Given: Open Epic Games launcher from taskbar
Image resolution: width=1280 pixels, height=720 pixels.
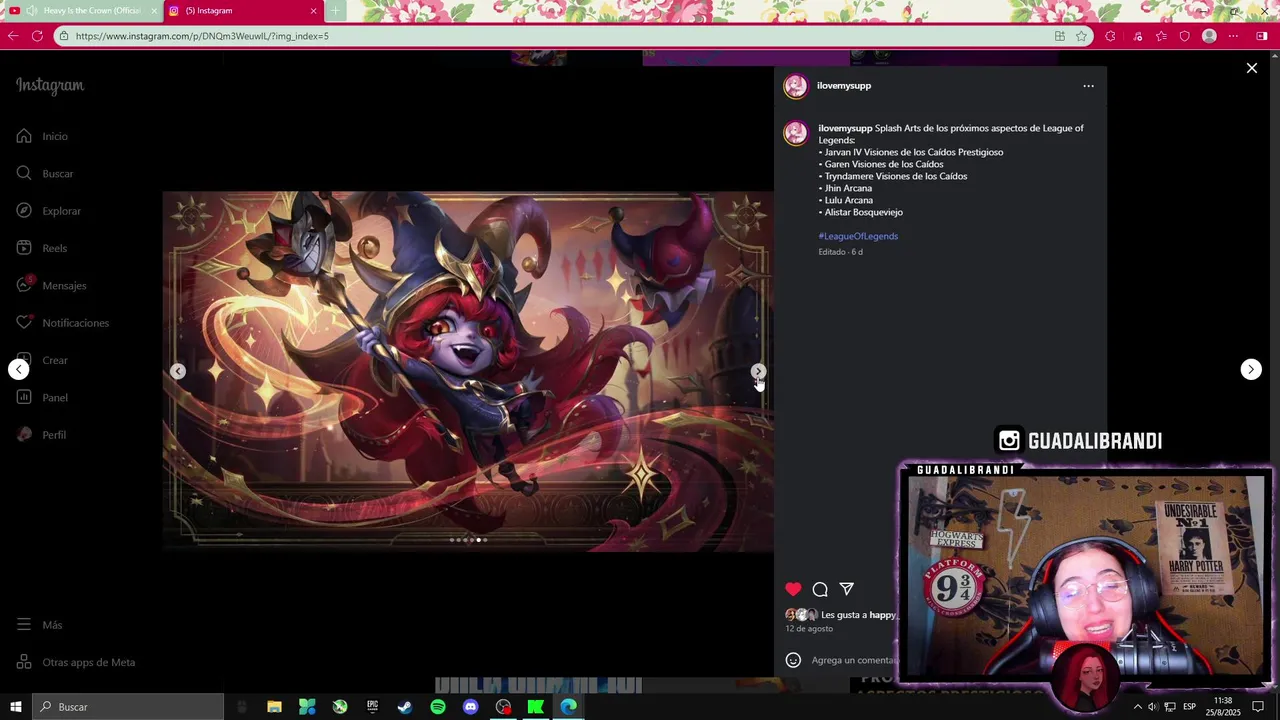Looking at the screenshot, I should coord(372,707).
